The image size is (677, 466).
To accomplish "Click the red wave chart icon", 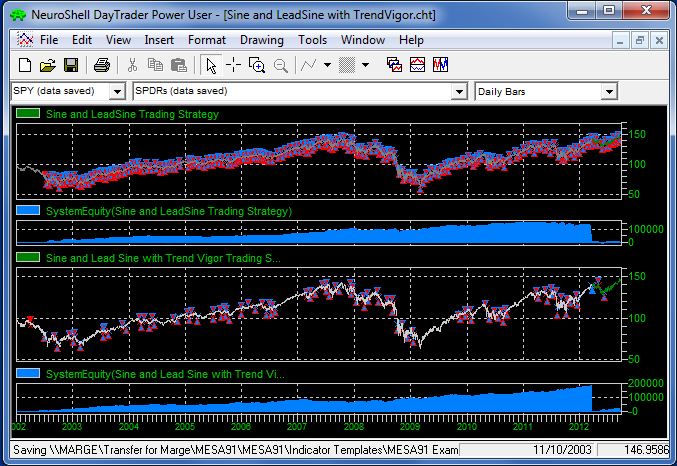I will tap(418, 65).
